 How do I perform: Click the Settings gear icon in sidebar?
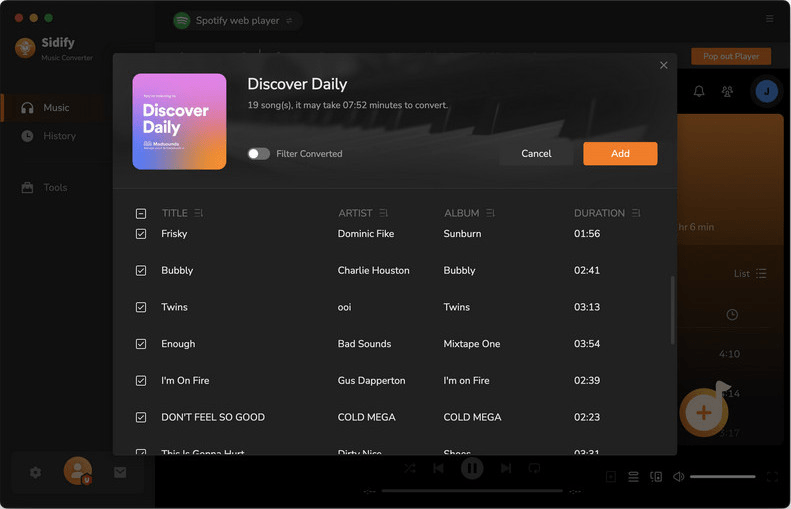click(36, 472)
